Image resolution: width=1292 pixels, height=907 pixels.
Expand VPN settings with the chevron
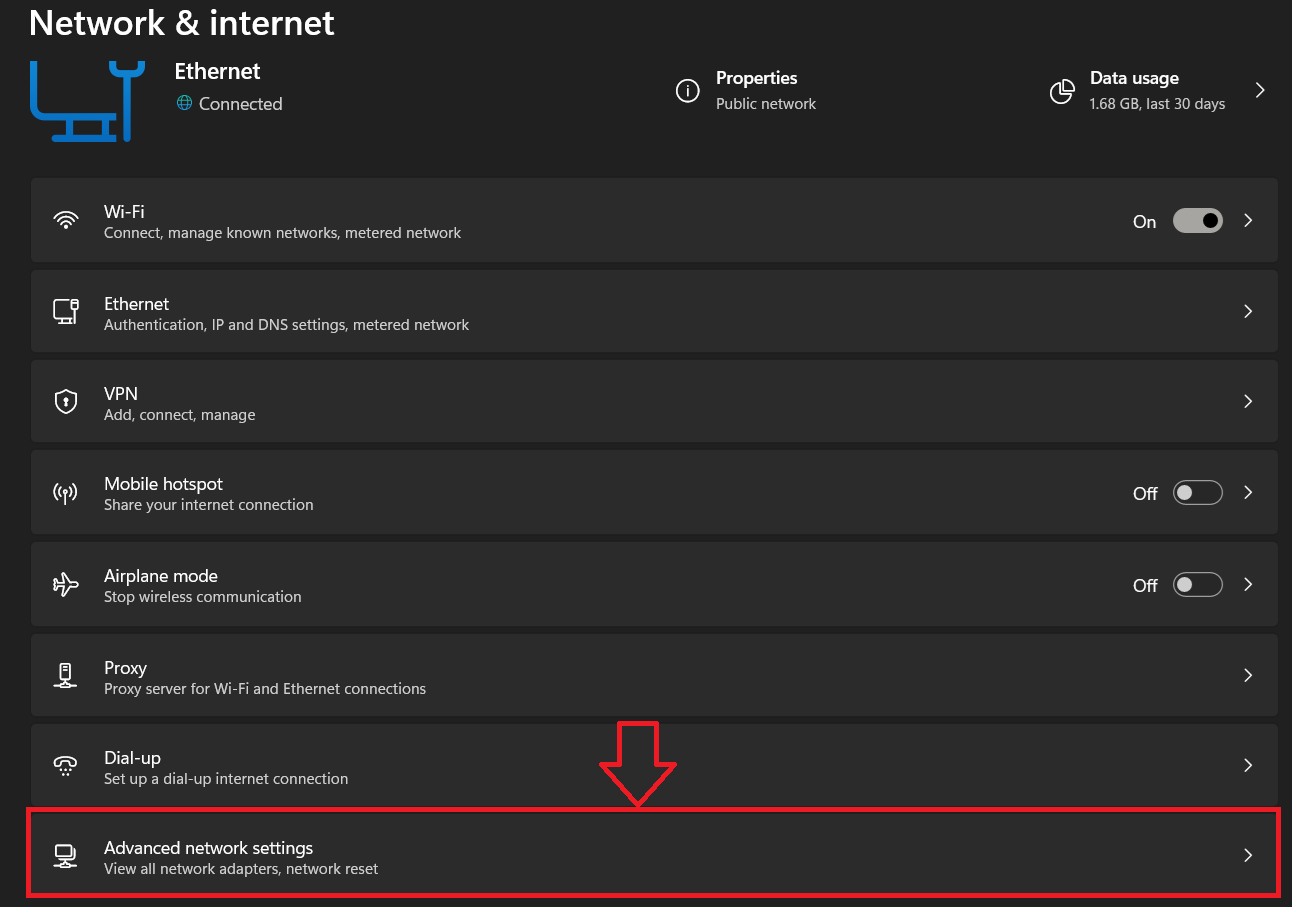pos(1248,402)
